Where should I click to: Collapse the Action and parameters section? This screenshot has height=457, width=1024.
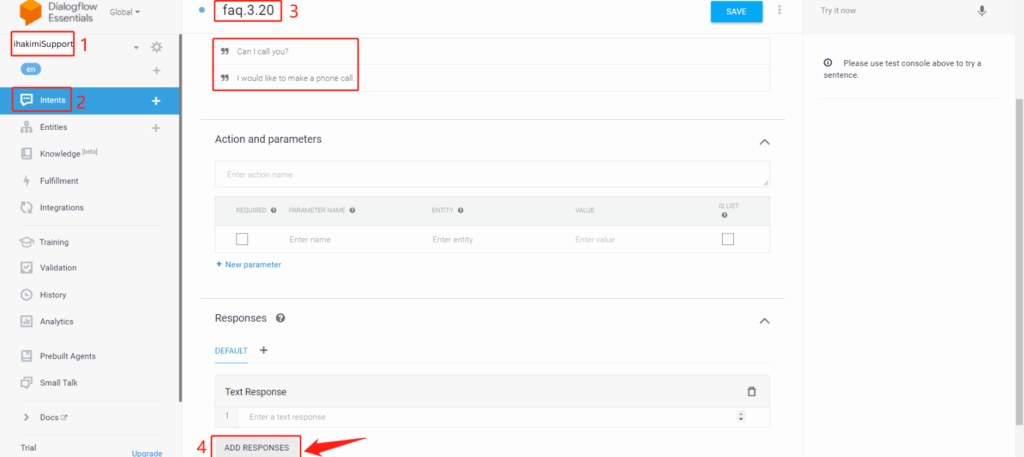765,141
